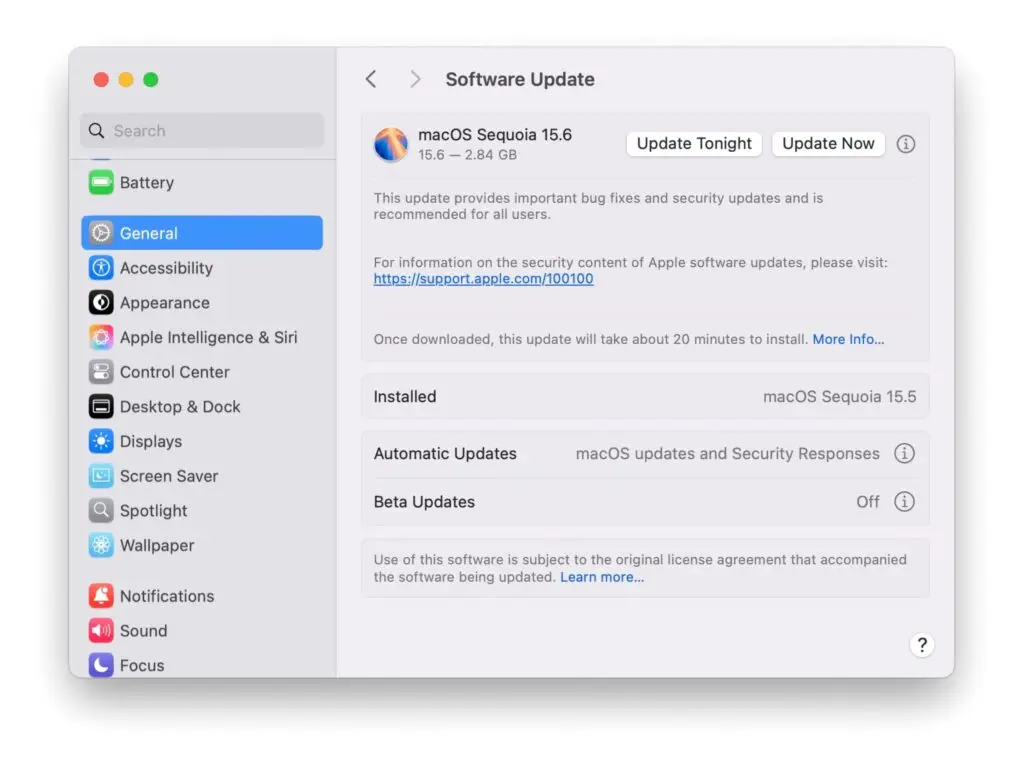
Task: Click the Update Tonight button
Action: [x=694, y=144]
